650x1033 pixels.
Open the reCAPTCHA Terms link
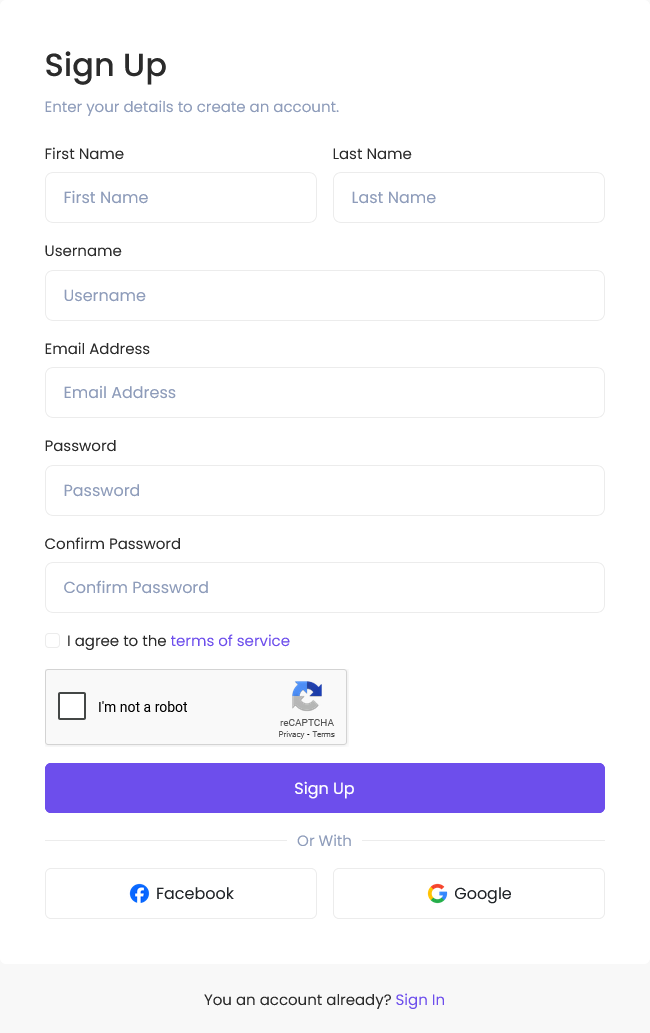point(323,734)
